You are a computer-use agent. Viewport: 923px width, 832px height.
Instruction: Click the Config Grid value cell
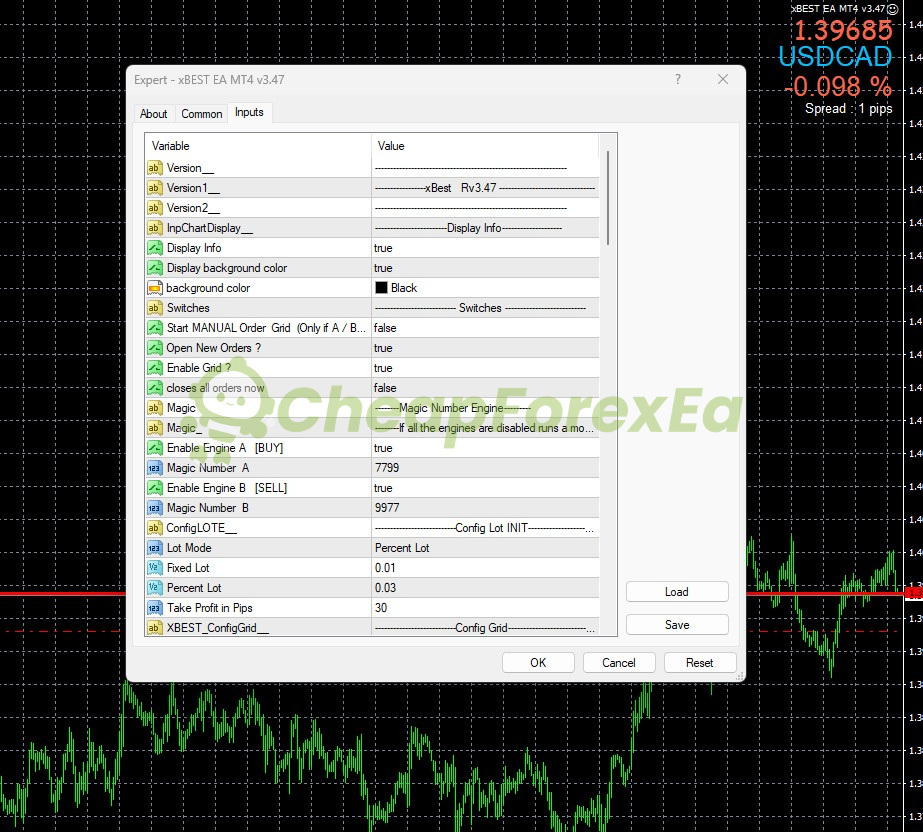(485, 628)
